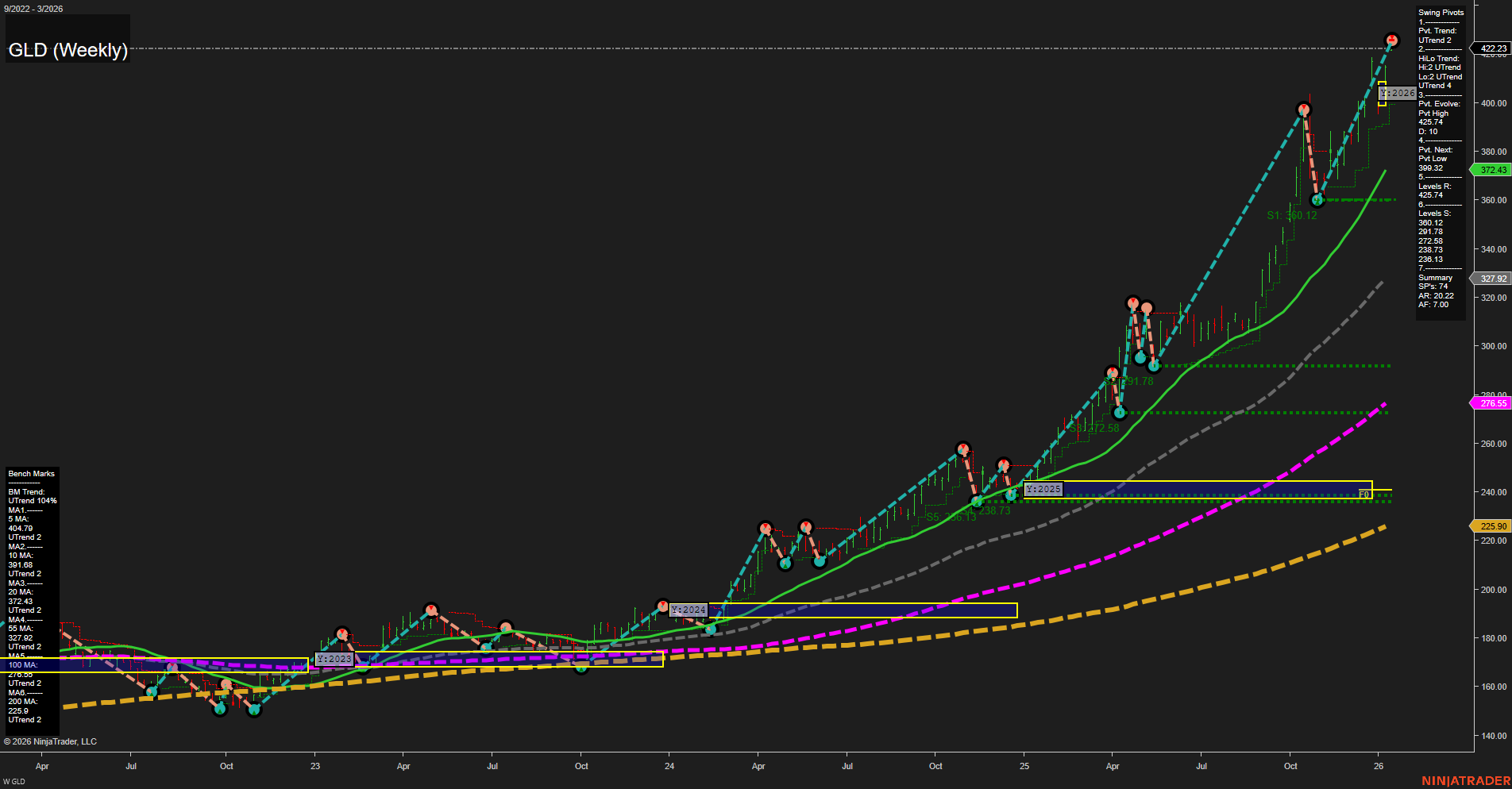Screen dimensions: 1512x789
Task: Expand the Levels S list in Swing Pivots
Action: coord(1432,213)
